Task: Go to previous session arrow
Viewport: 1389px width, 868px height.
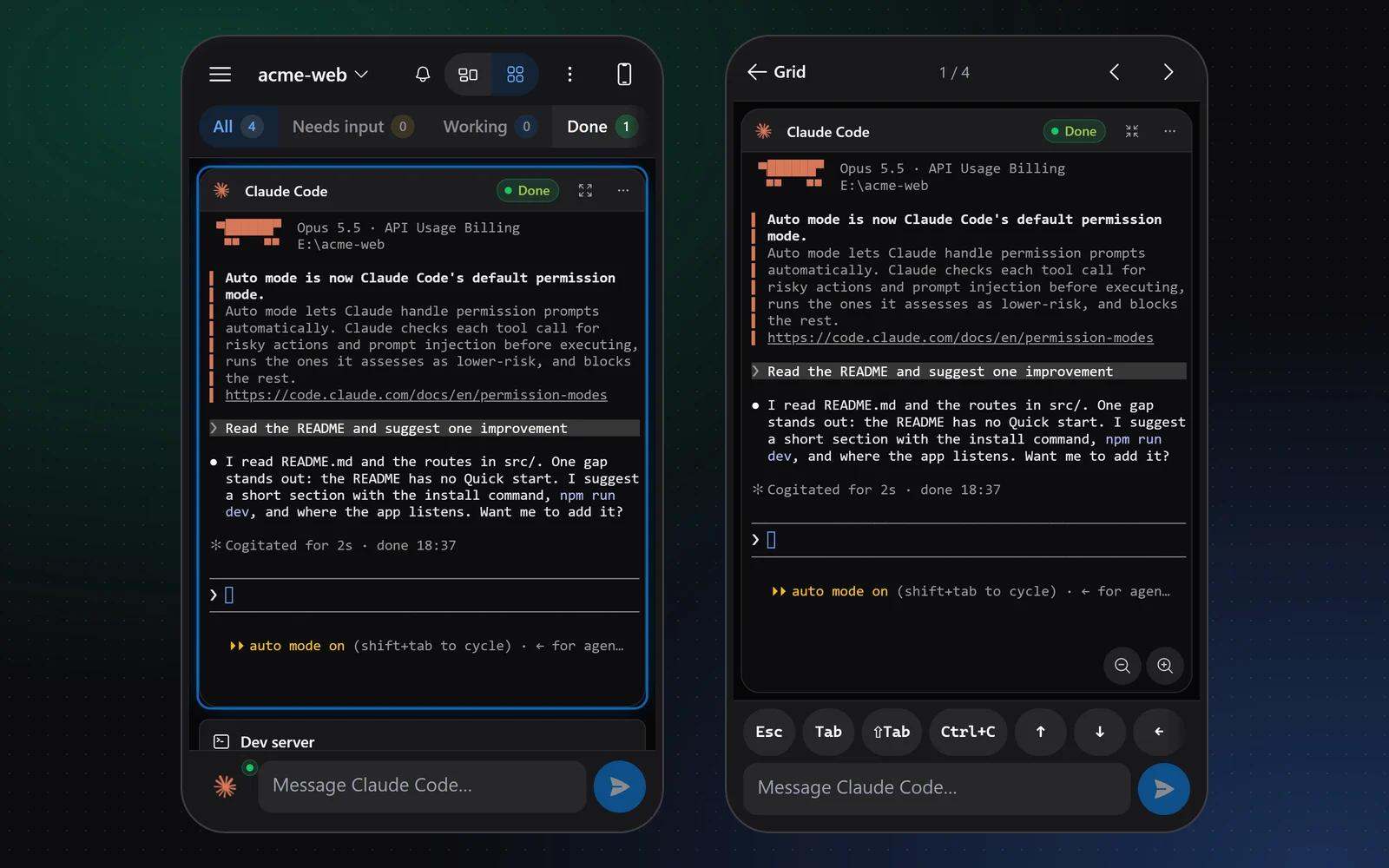Action: 1115,72
